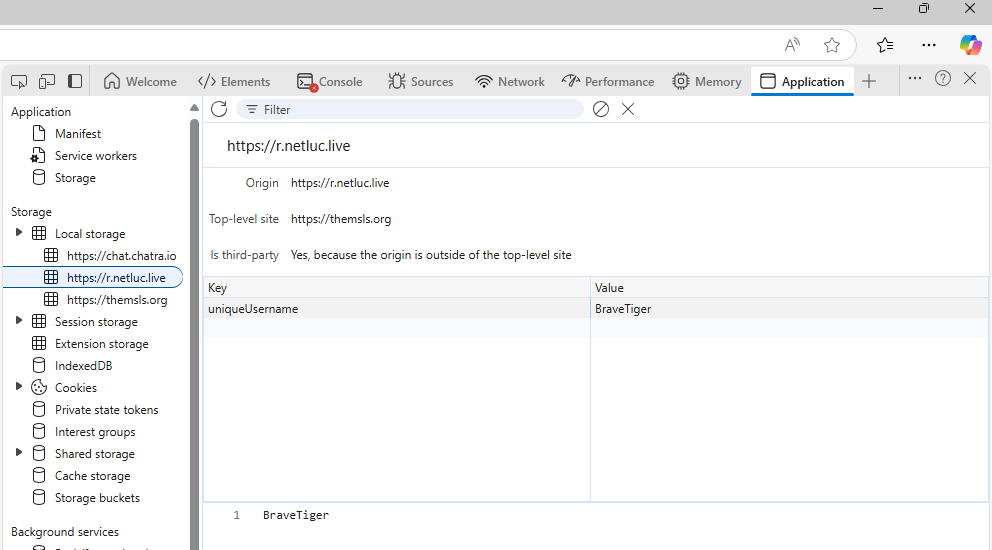
Task: Toggle the DevTools sidebar dock icon
Action: 75,81
